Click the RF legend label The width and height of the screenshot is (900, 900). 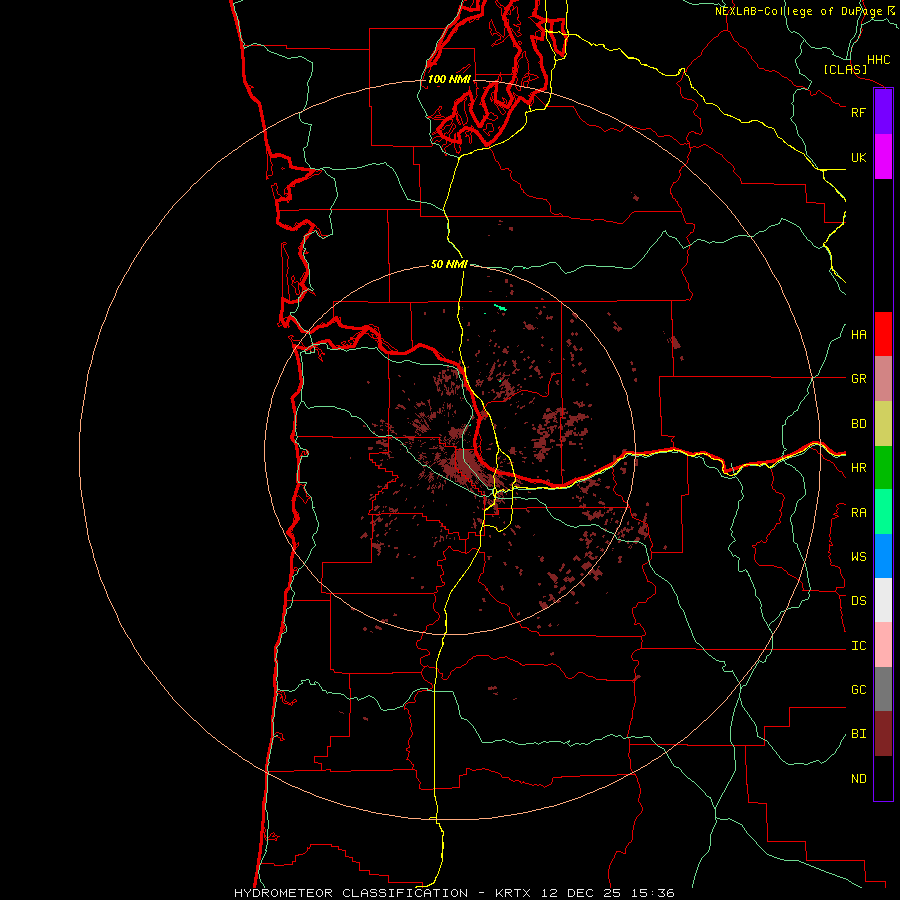(858, 112)
